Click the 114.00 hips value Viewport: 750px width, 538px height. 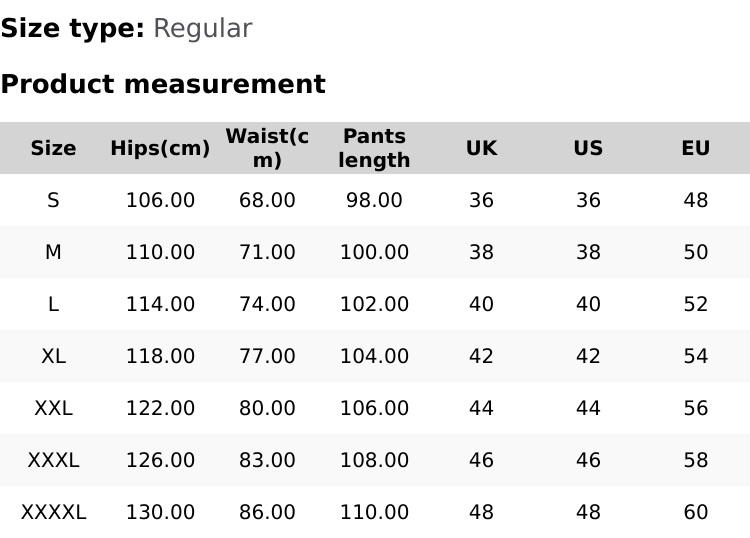(160, 304)
